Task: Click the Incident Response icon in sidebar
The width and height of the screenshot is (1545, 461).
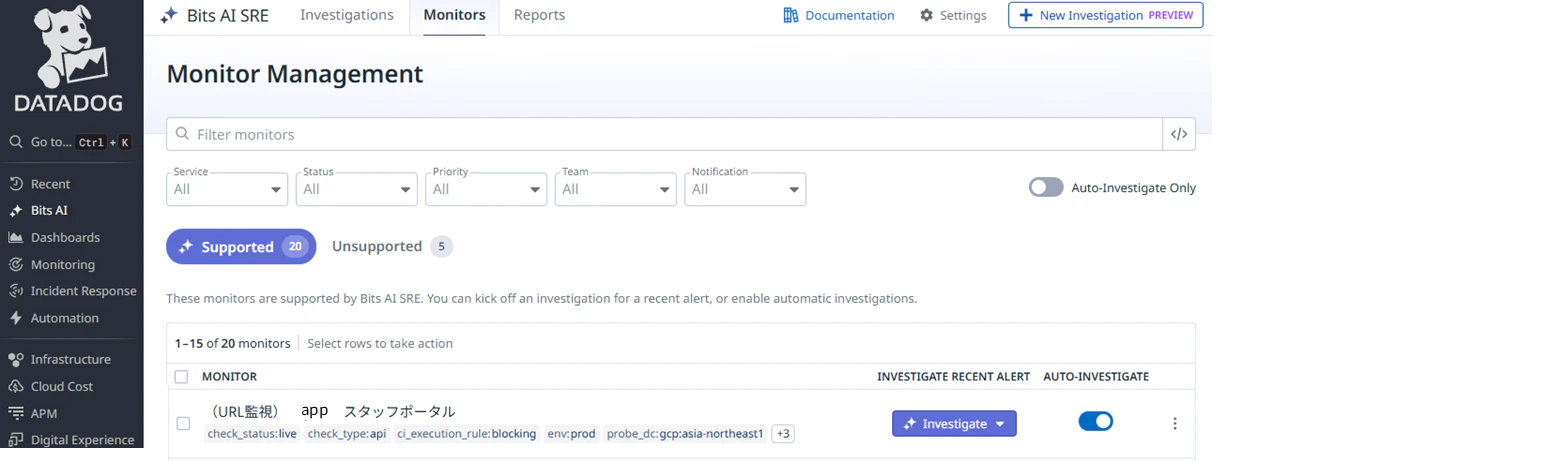Action: 16,291
